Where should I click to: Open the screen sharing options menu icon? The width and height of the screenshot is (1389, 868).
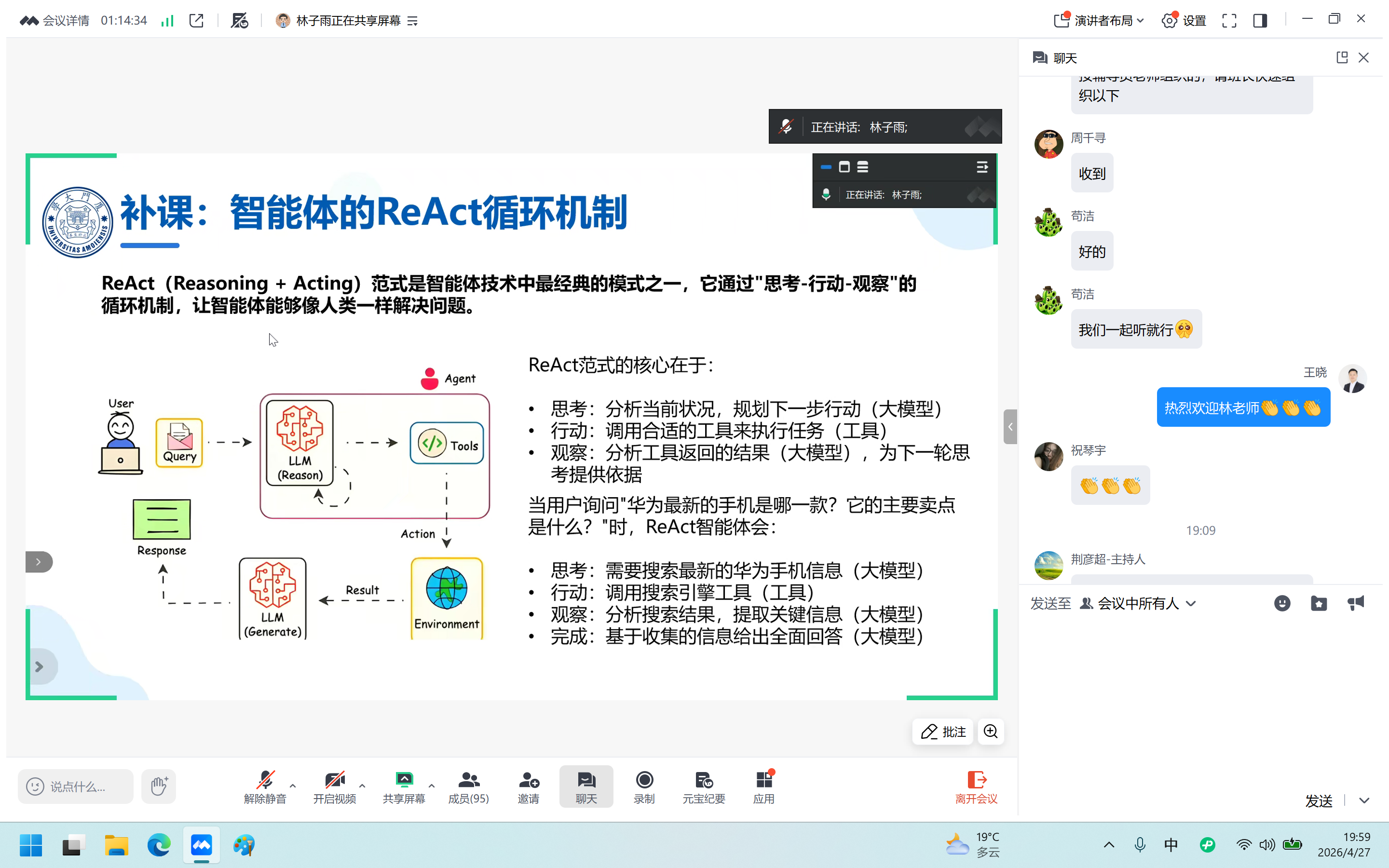point(413,21)
